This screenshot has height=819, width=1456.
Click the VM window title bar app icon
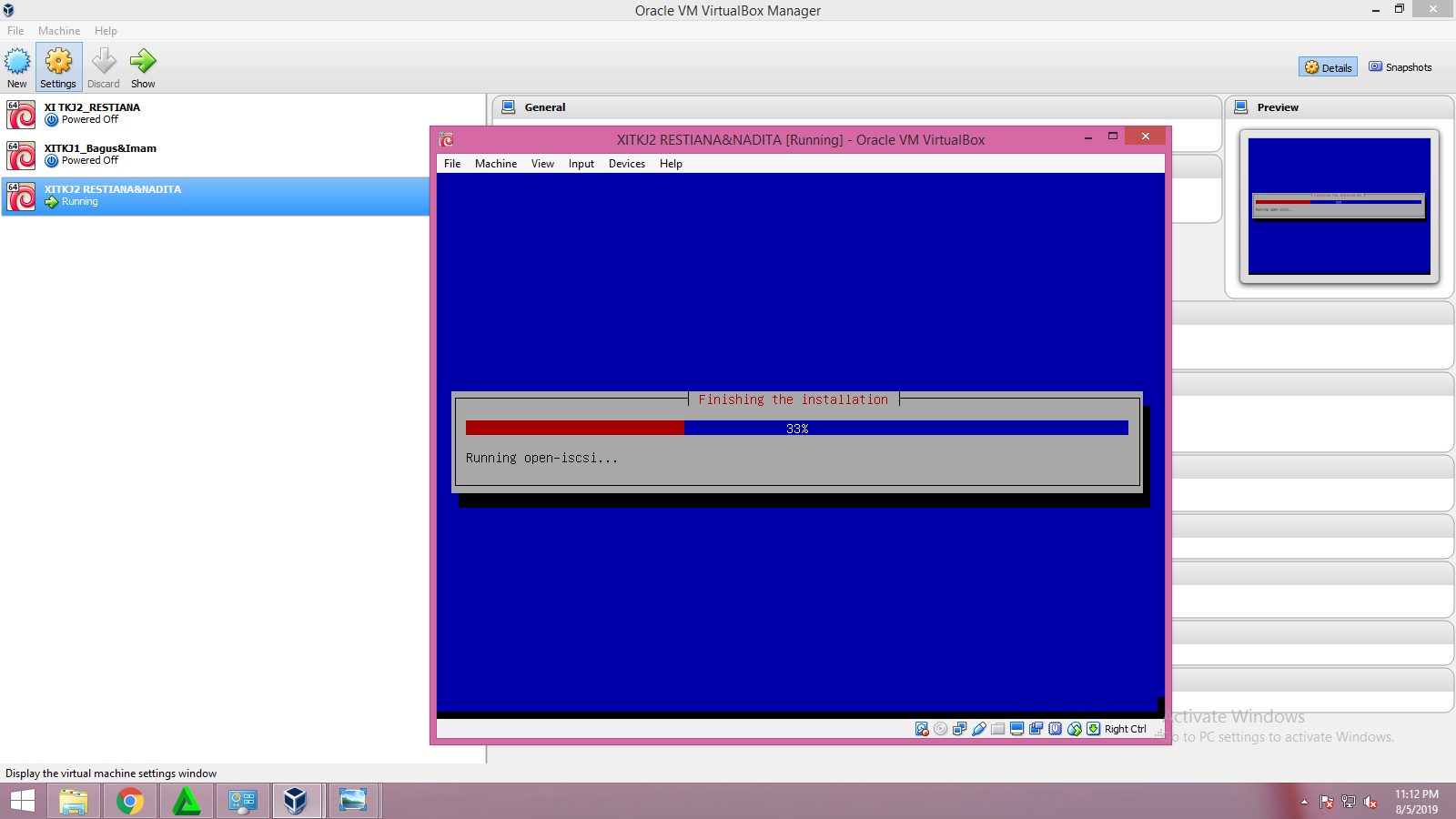pos(446,139)
